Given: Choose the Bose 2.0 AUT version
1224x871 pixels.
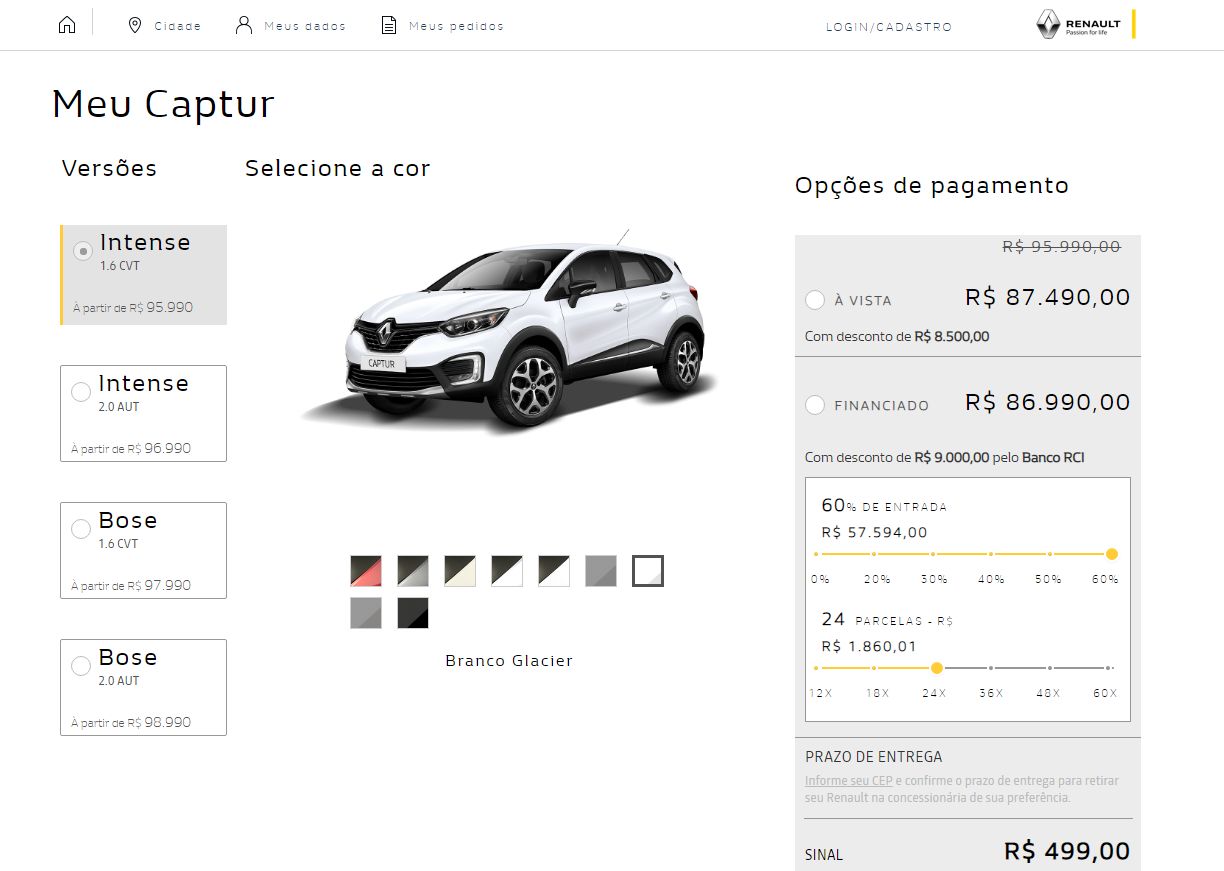Looking at the screenshot, I should [144, 687].
